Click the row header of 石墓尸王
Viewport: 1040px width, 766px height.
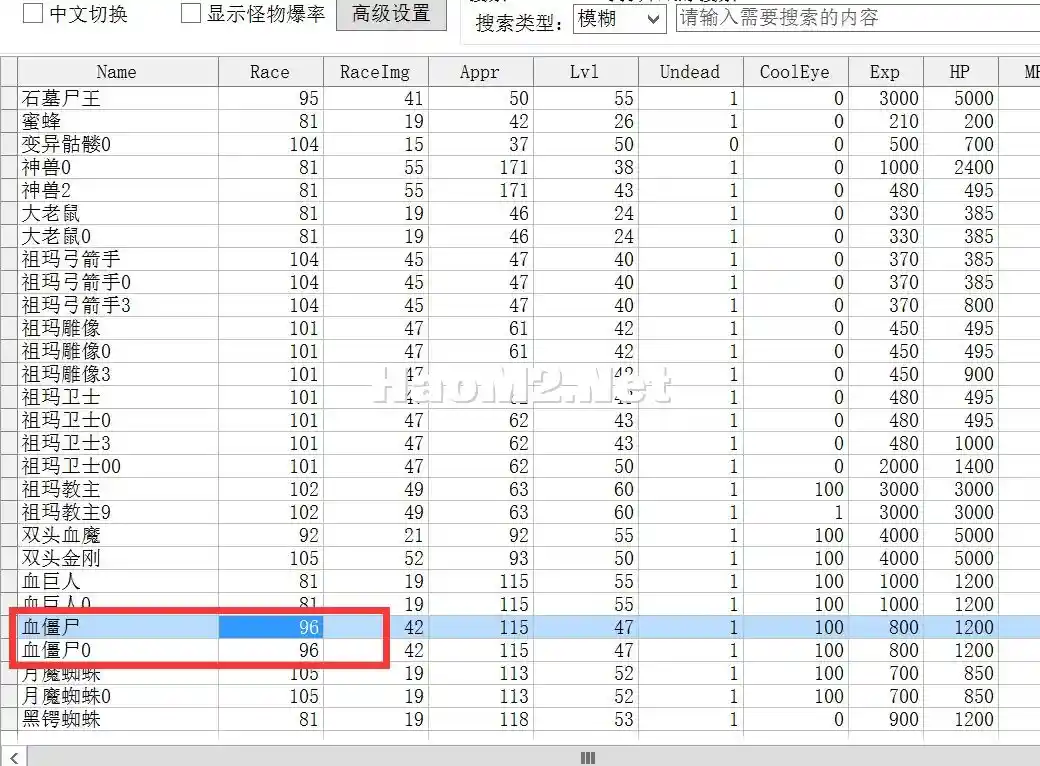click(9, 98)
